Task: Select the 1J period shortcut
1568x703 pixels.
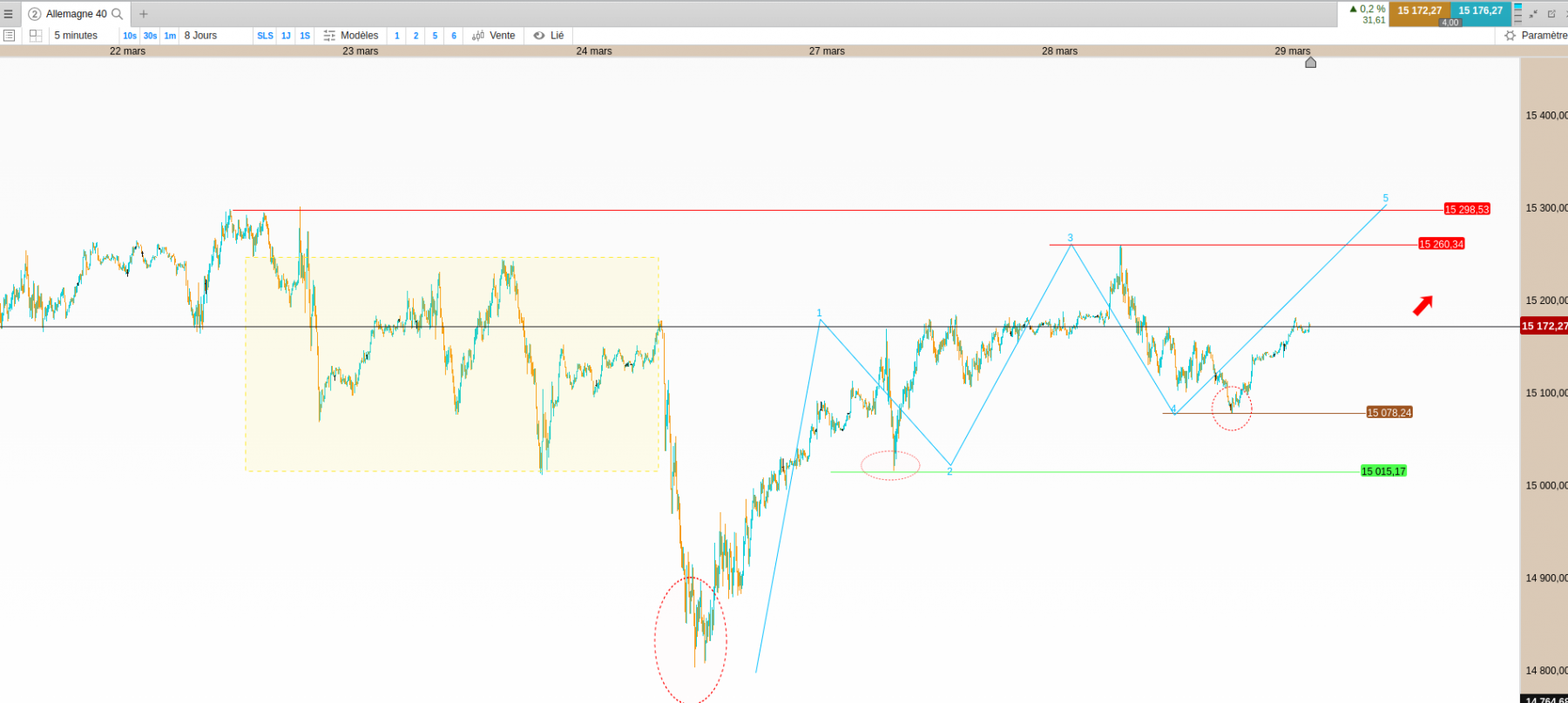Action: (286, 36)
